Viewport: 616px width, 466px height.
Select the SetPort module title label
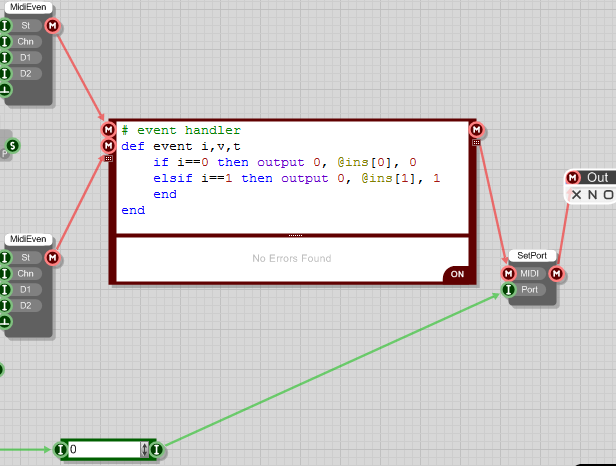point(530,256)
